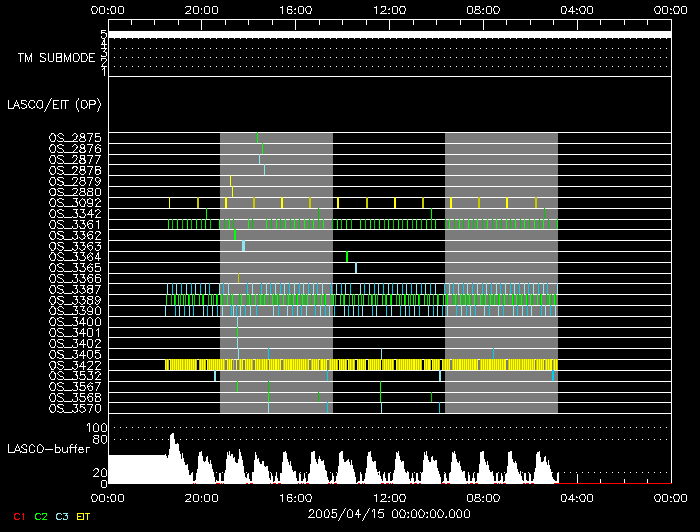This screenshot has height=532, width=700.
Task: Click the TM SUBMODE label
Action: pyautogui.click(x=55, y=58)
